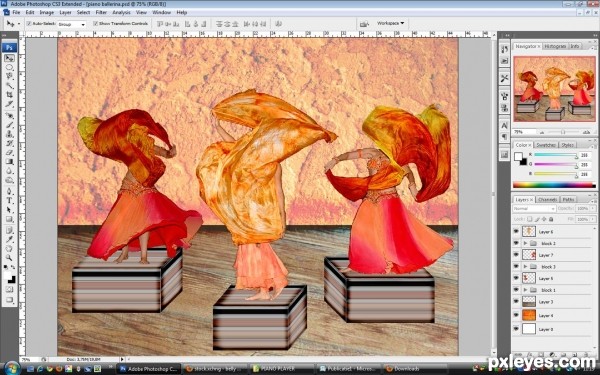The image size is (600, 375).
Task: Select the Zoom tool
Action: tap(9, 258)
